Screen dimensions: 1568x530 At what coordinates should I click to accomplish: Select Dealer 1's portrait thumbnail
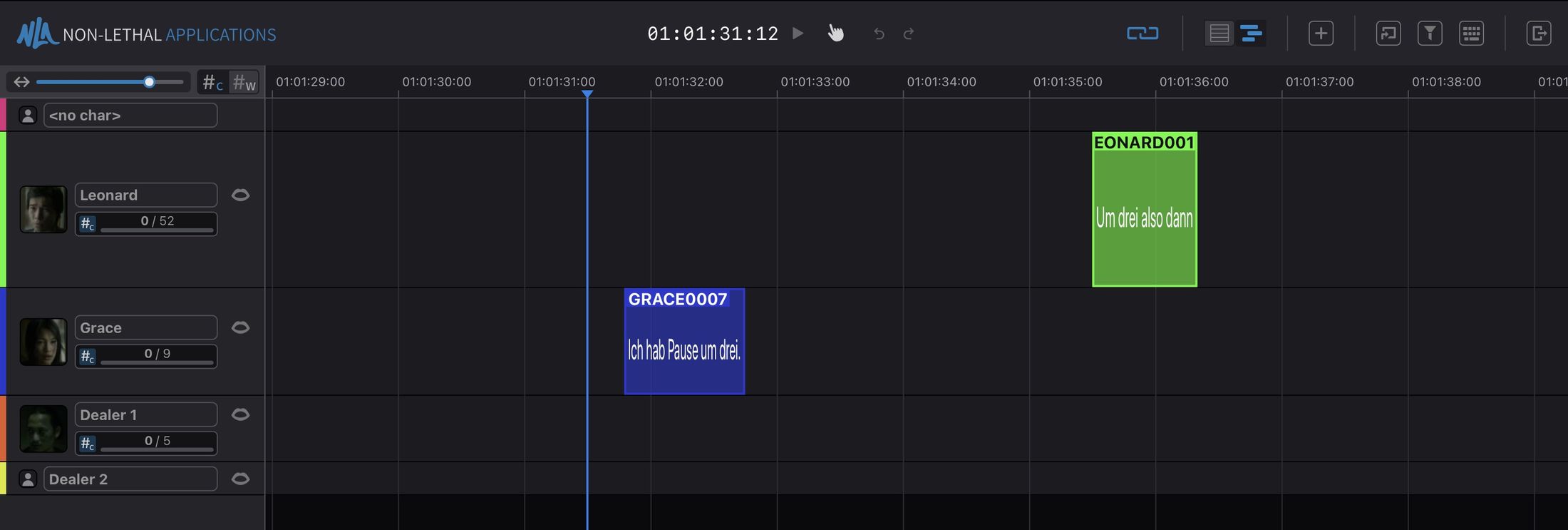pos(43,429)
